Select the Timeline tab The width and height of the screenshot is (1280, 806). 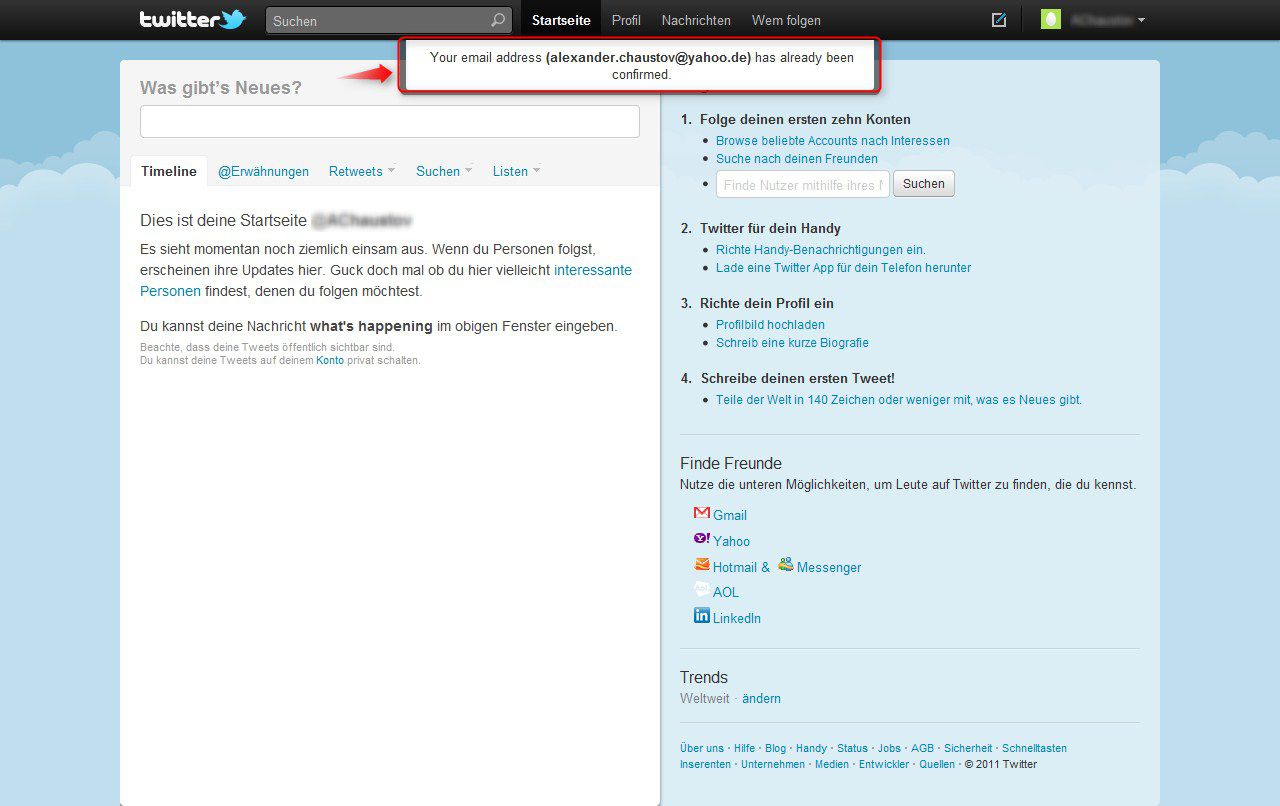click(169, 171)
